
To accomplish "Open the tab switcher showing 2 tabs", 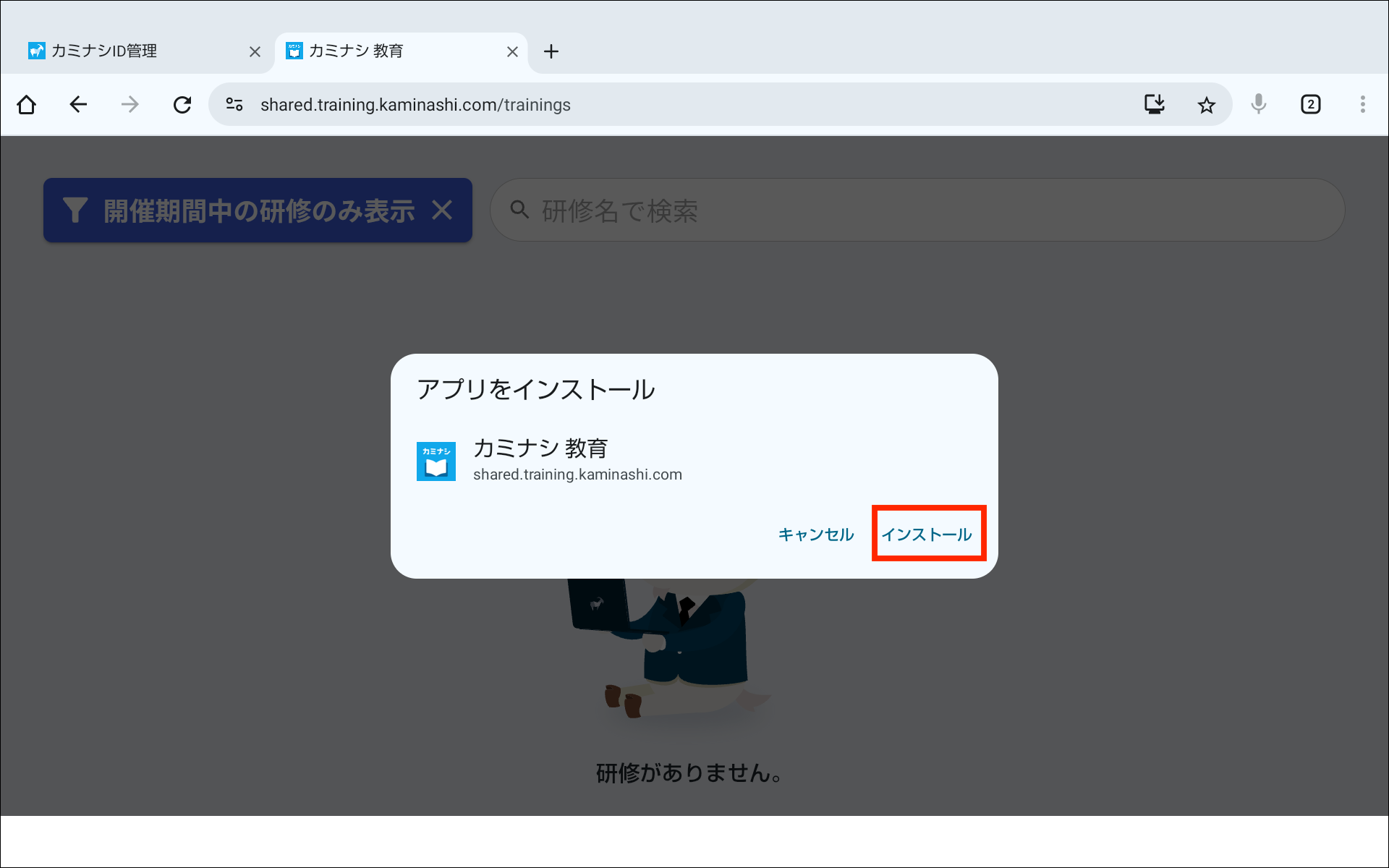I will click(1310, 105).
